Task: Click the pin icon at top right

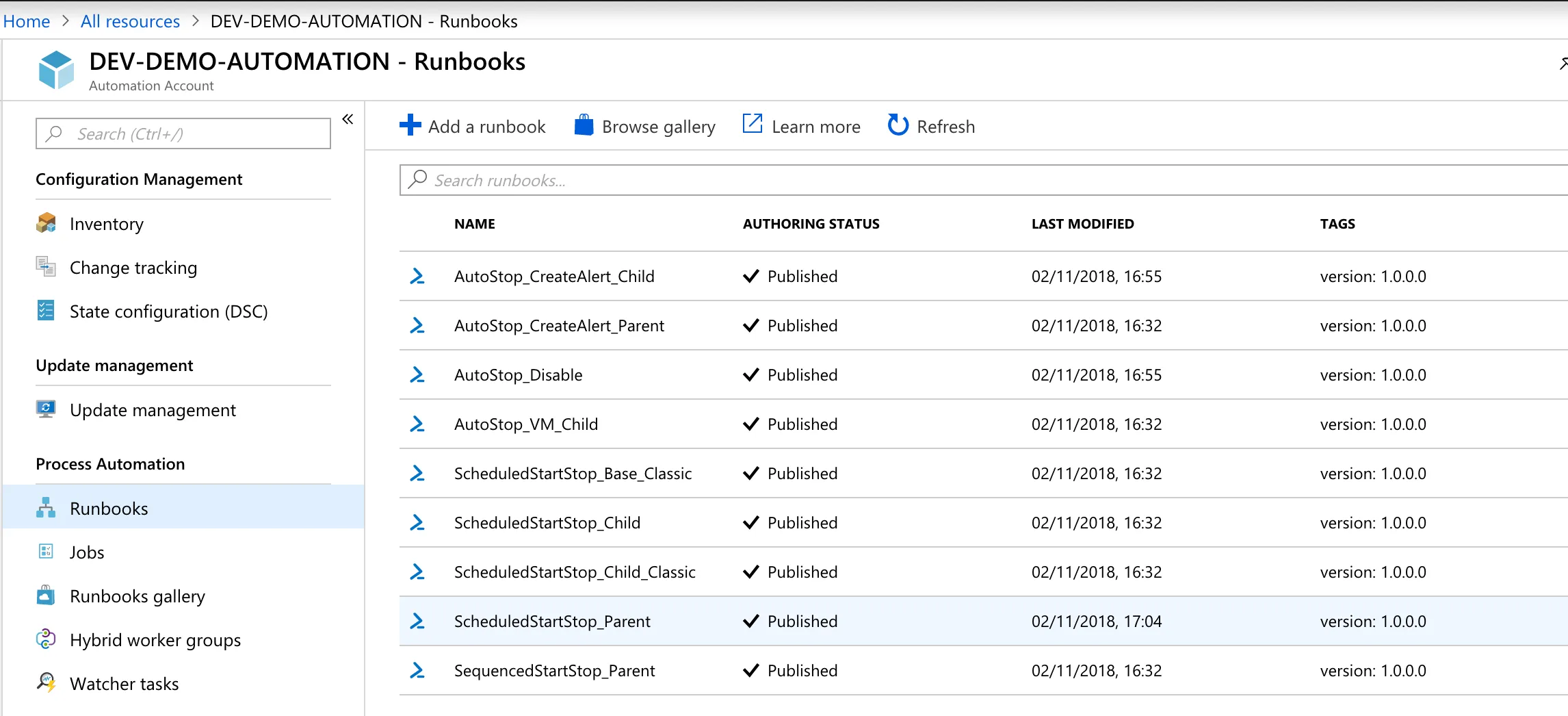Action: pos(1563,63)
